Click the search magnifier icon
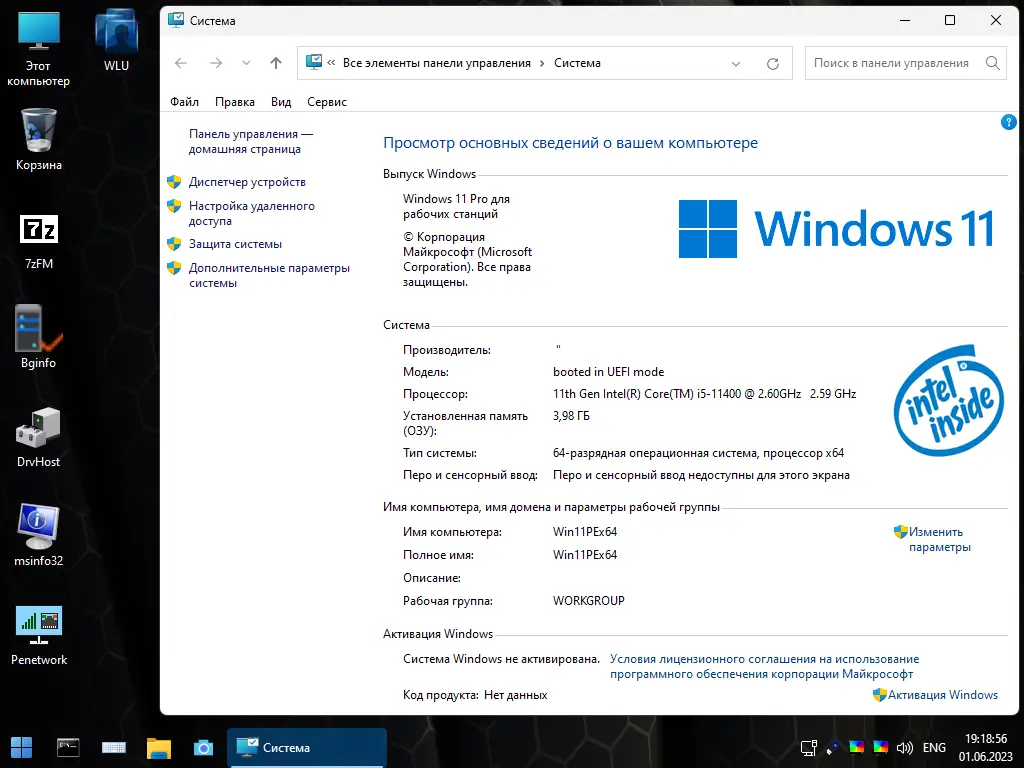 (993, 63)
